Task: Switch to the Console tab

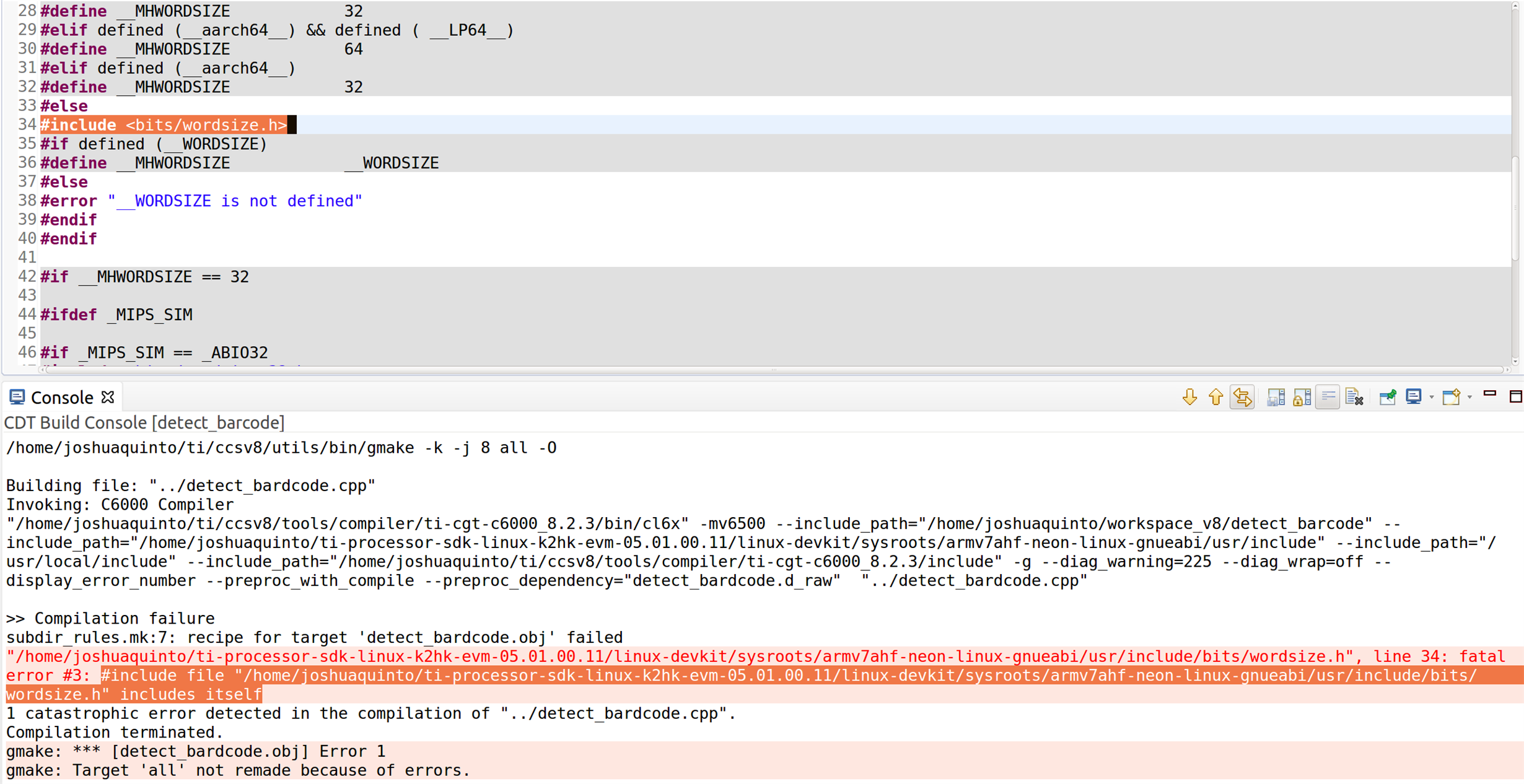Action: click(64, 397)
